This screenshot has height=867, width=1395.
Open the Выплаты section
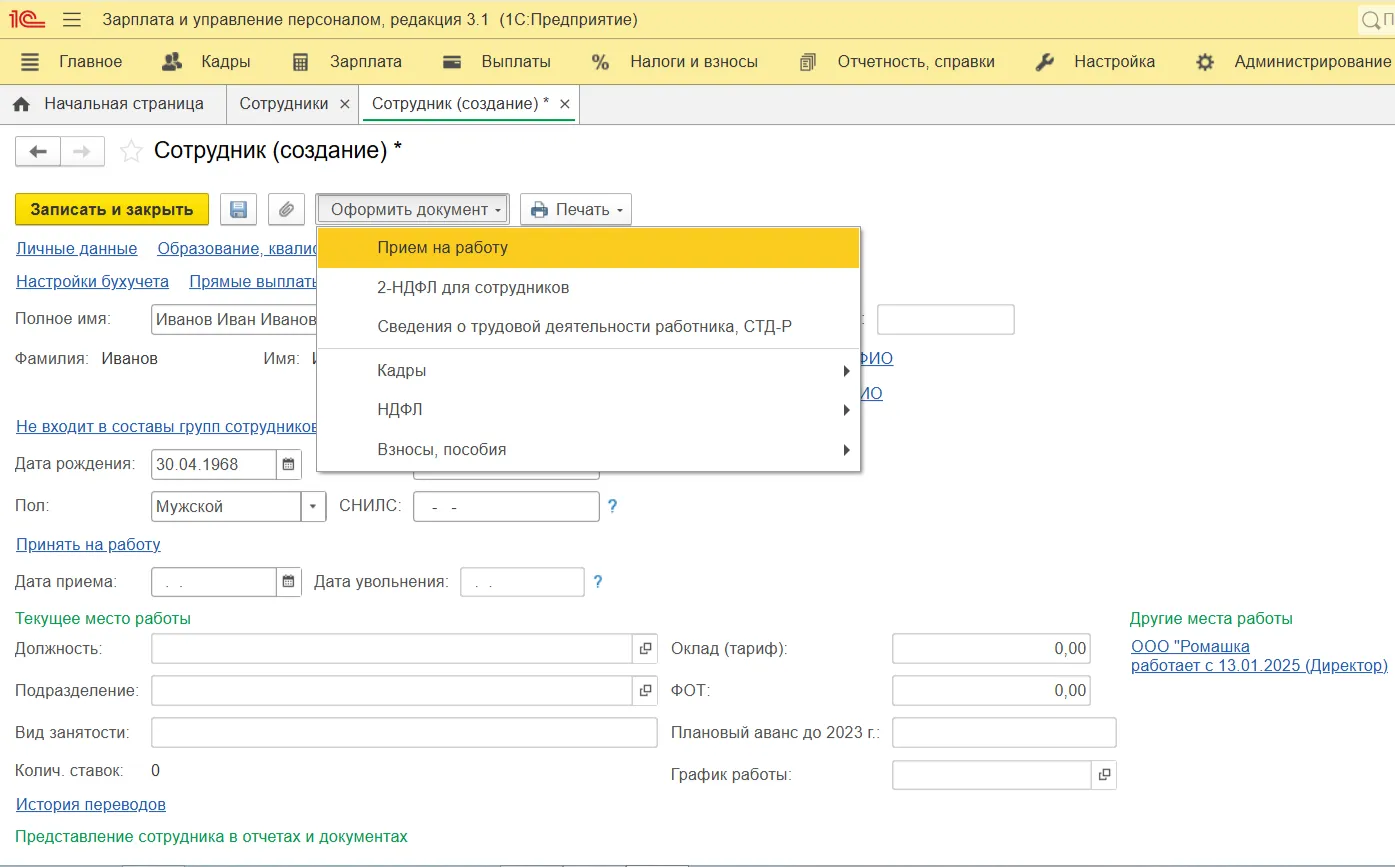pos(516,62)
